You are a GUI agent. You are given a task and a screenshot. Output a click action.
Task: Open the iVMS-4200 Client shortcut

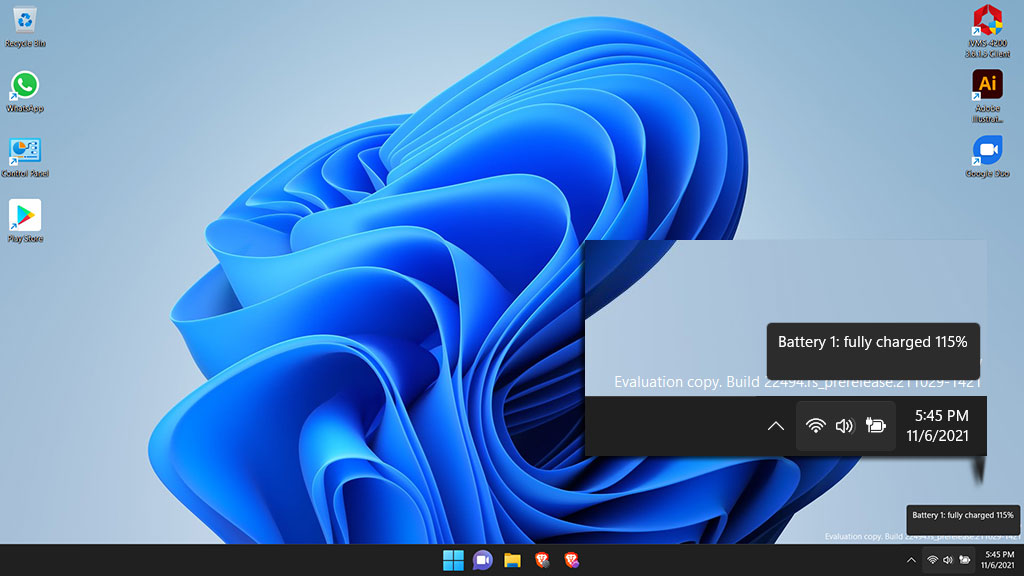[x=987, y=31]
